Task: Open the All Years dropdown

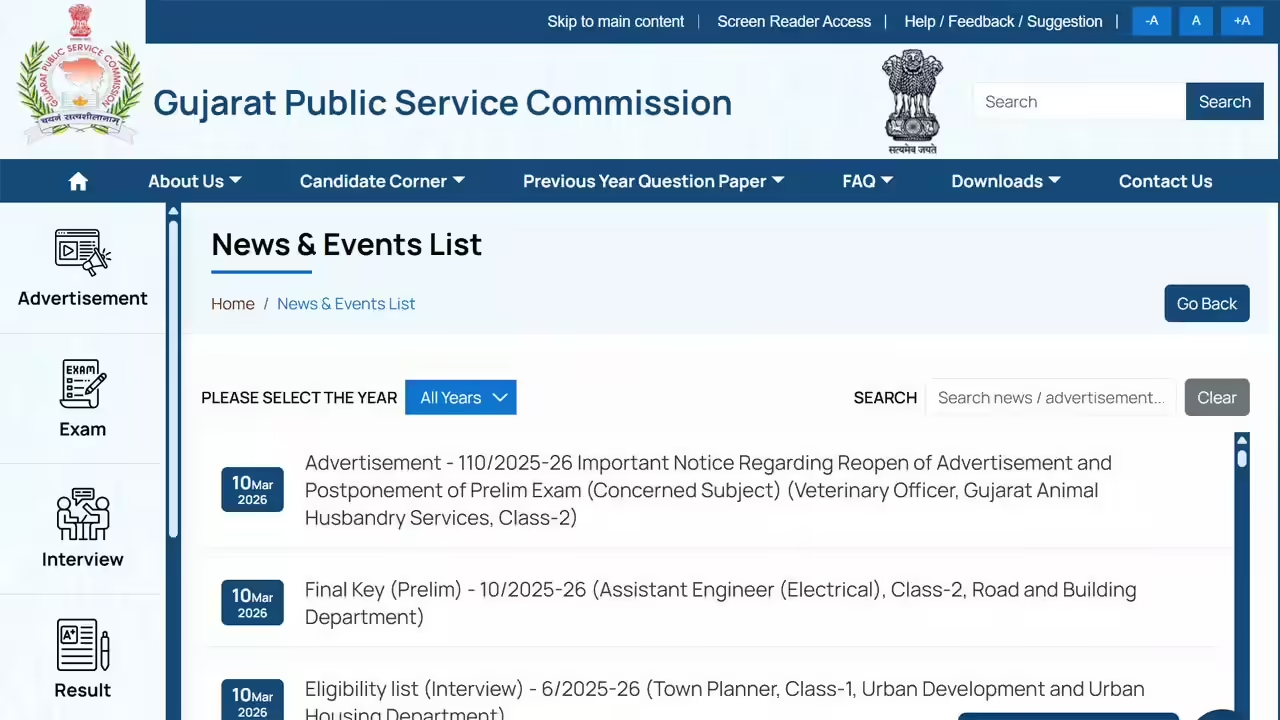Action: 460,397
